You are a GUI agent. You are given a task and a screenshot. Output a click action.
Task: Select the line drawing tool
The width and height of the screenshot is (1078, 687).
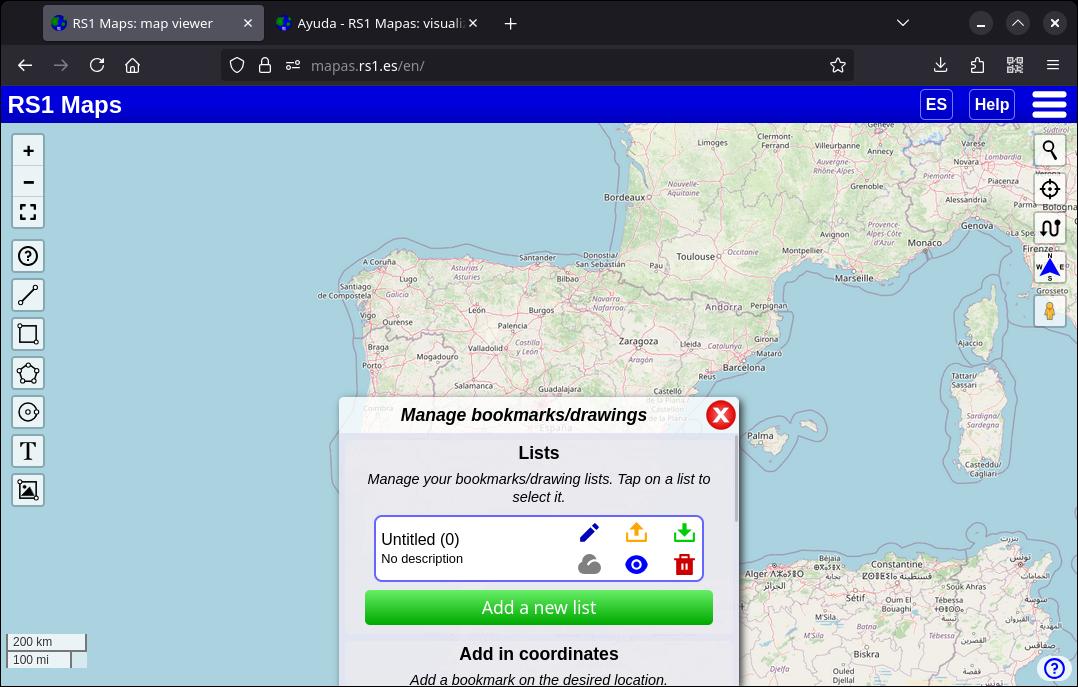coord(28,295)
